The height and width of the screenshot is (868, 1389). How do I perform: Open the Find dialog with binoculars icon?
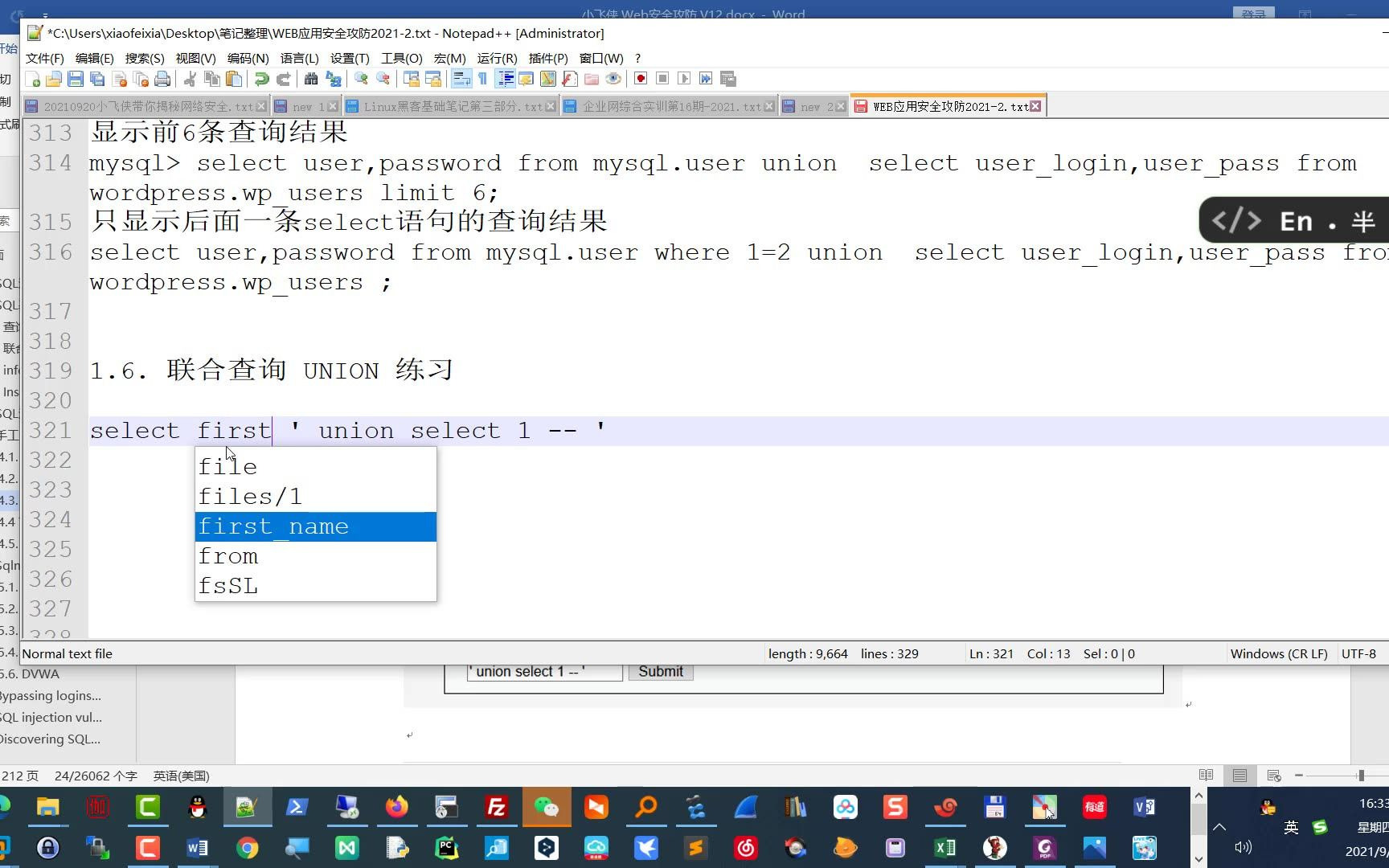click(311, 79)
